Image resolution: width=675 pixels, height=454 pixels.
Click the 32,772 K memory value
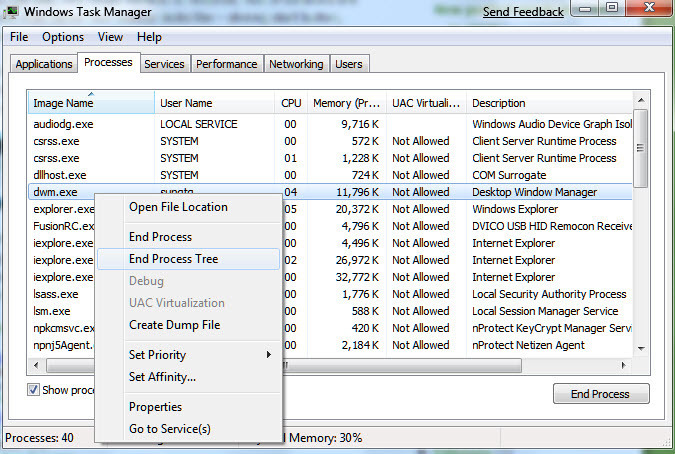[357, 277]
